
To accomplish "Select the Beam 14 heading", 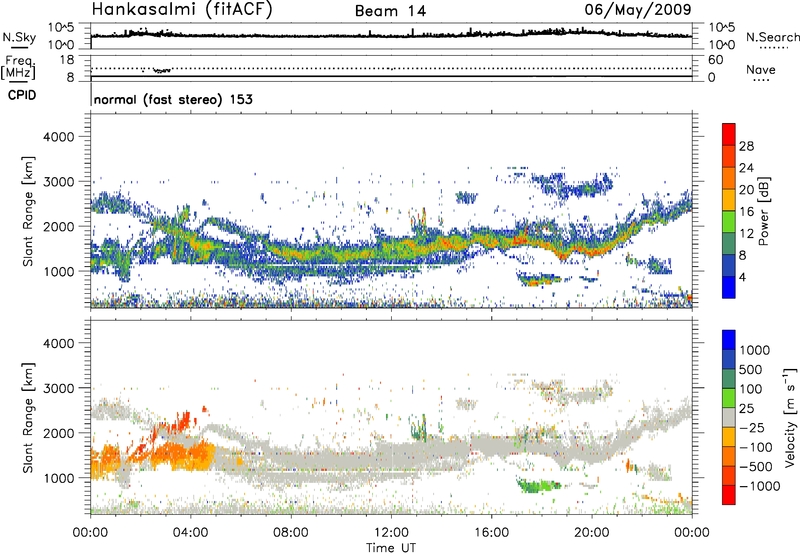I will [x=390, y=11].
